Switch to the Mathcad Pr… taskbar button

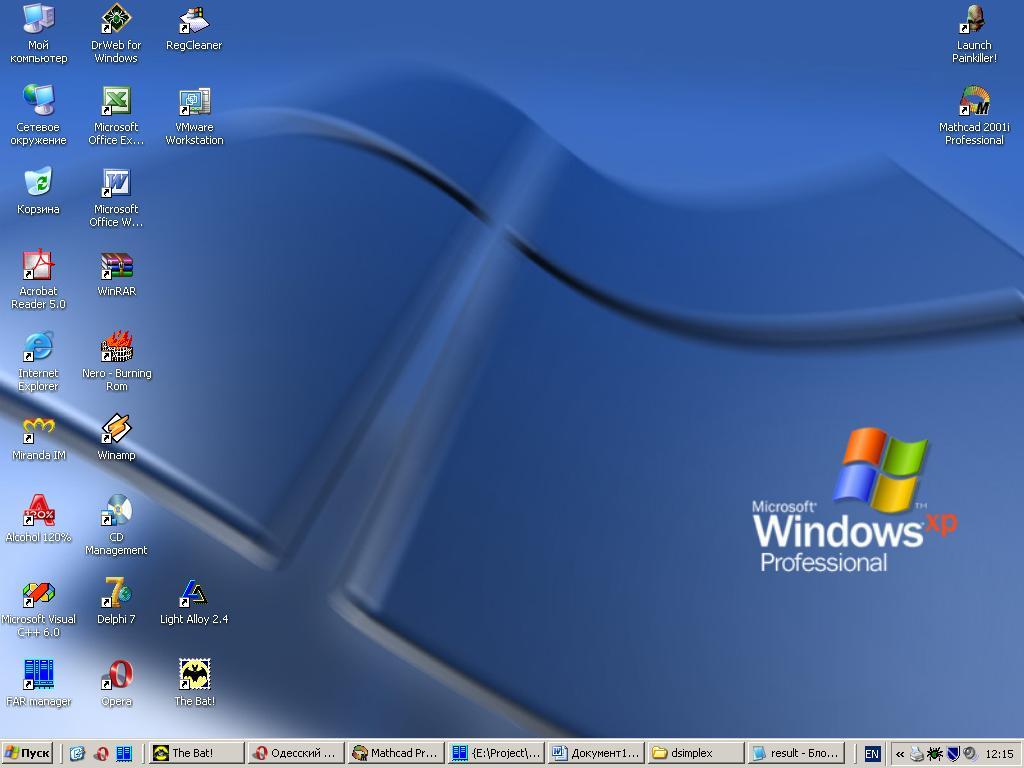396,753
